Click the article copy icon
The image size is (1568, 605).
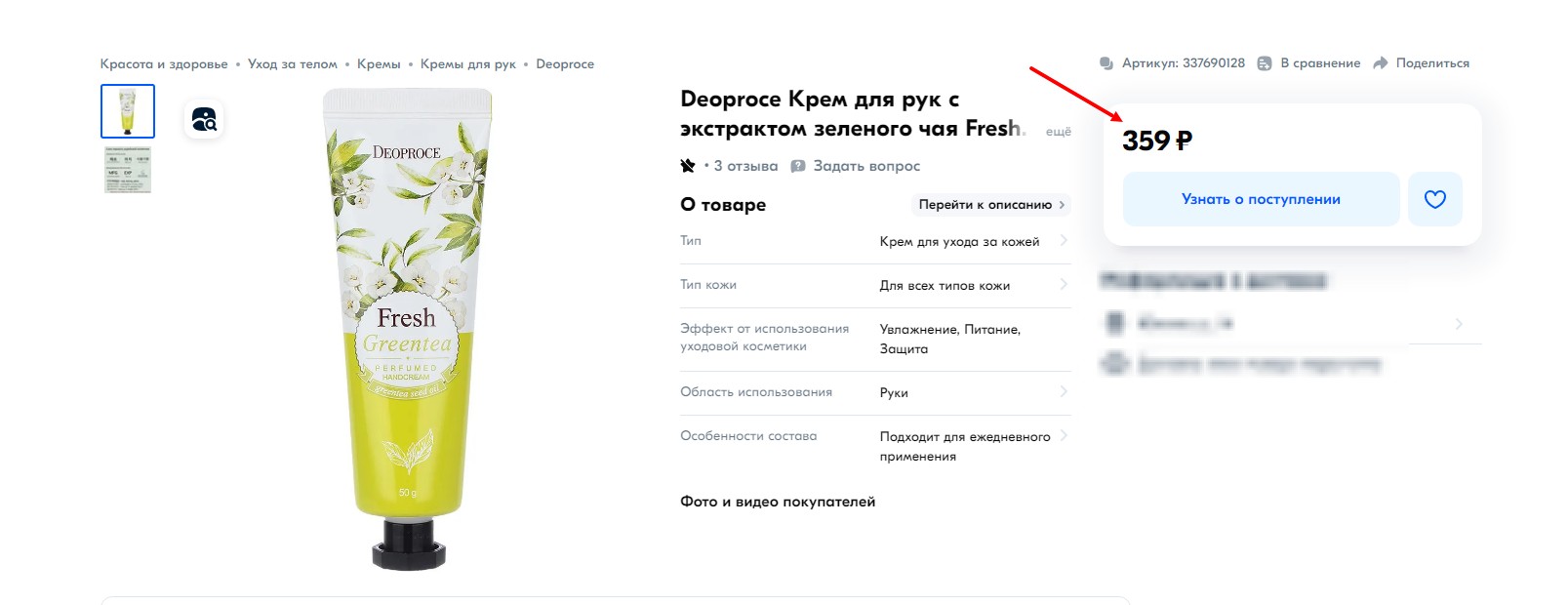[1106, 63]
